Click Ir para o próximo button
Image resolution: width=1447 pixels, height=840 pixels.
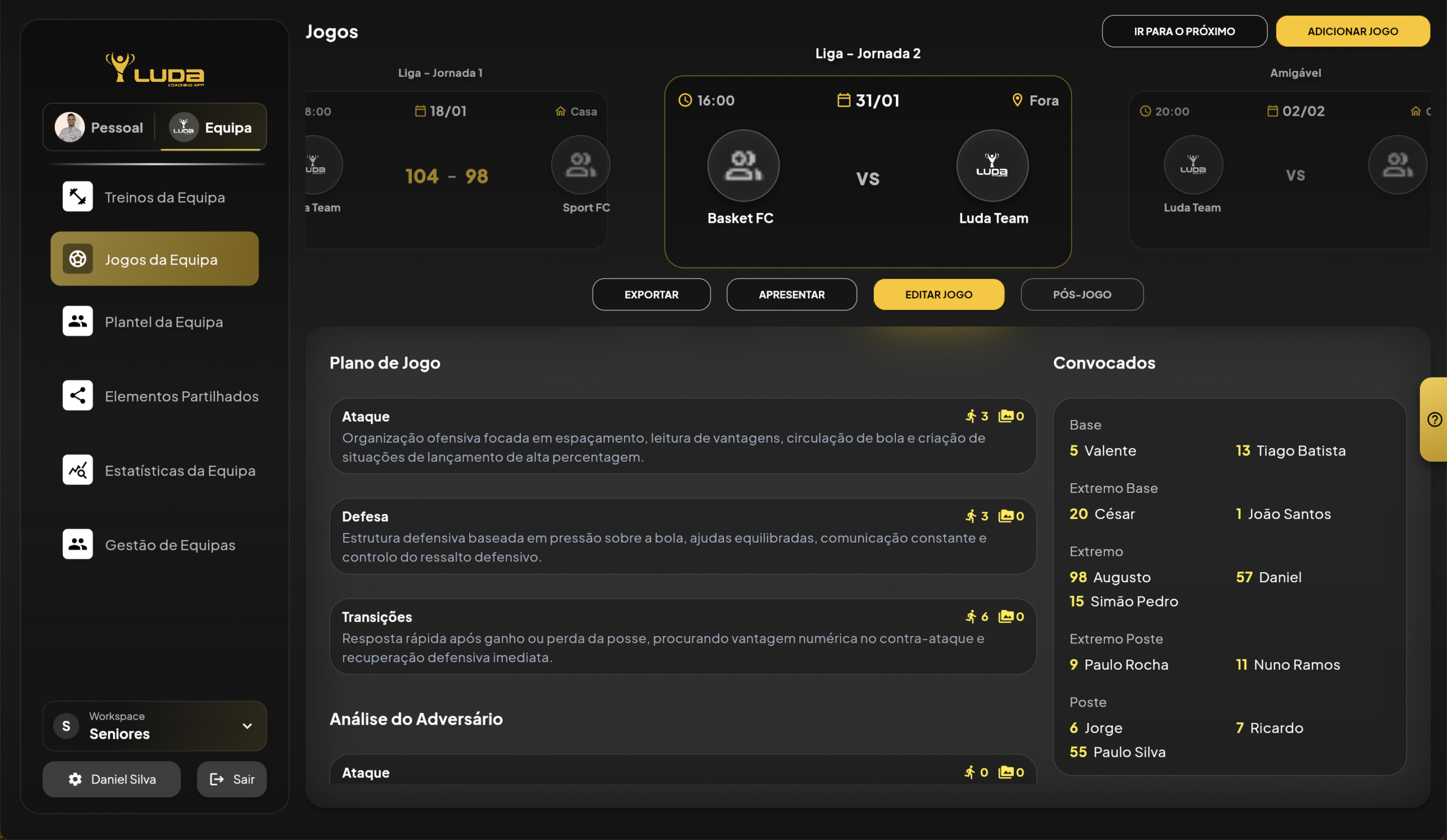tap(1184, 32)
